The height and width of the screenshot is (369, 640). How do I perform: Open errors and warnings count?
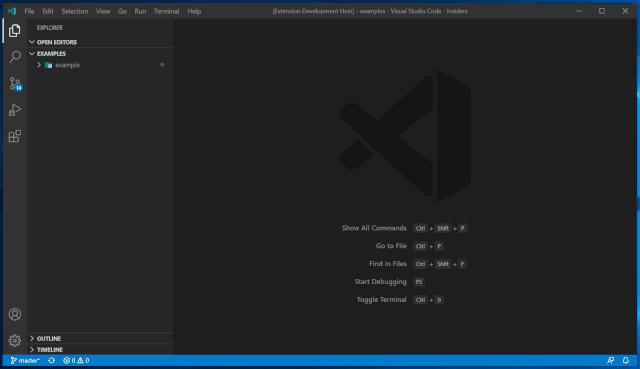point(76,360)
